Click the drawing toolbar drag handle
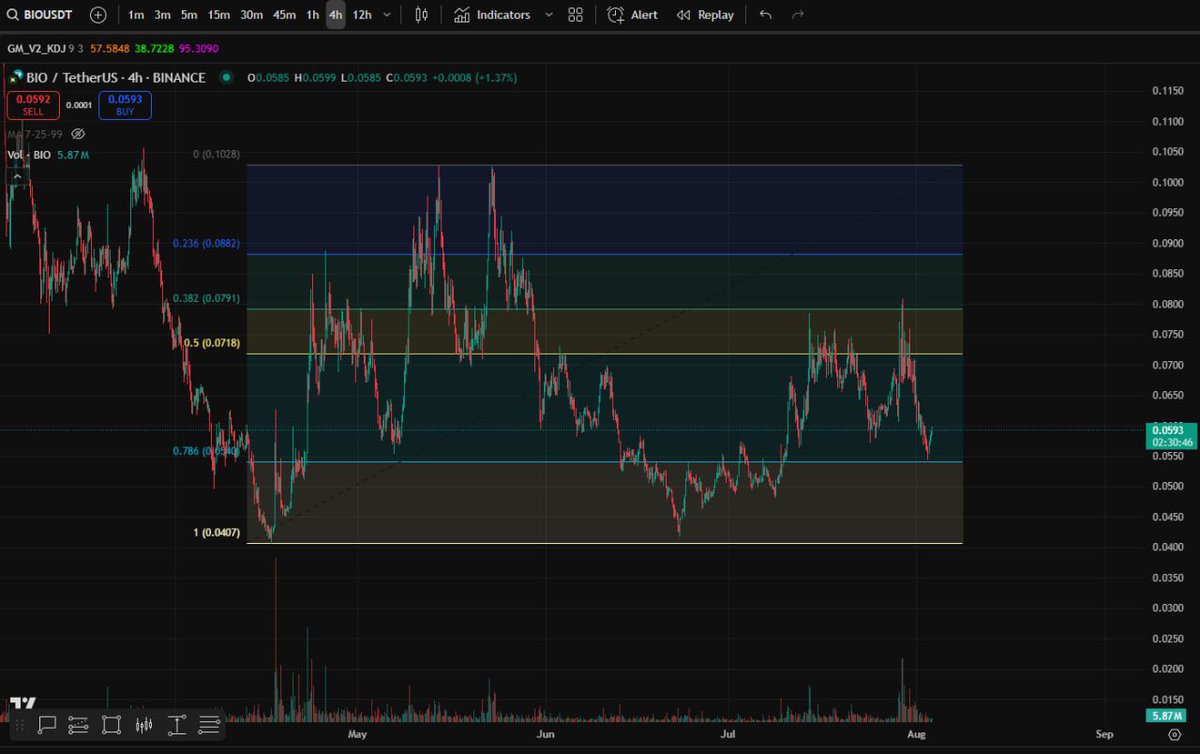 point(20,725)
